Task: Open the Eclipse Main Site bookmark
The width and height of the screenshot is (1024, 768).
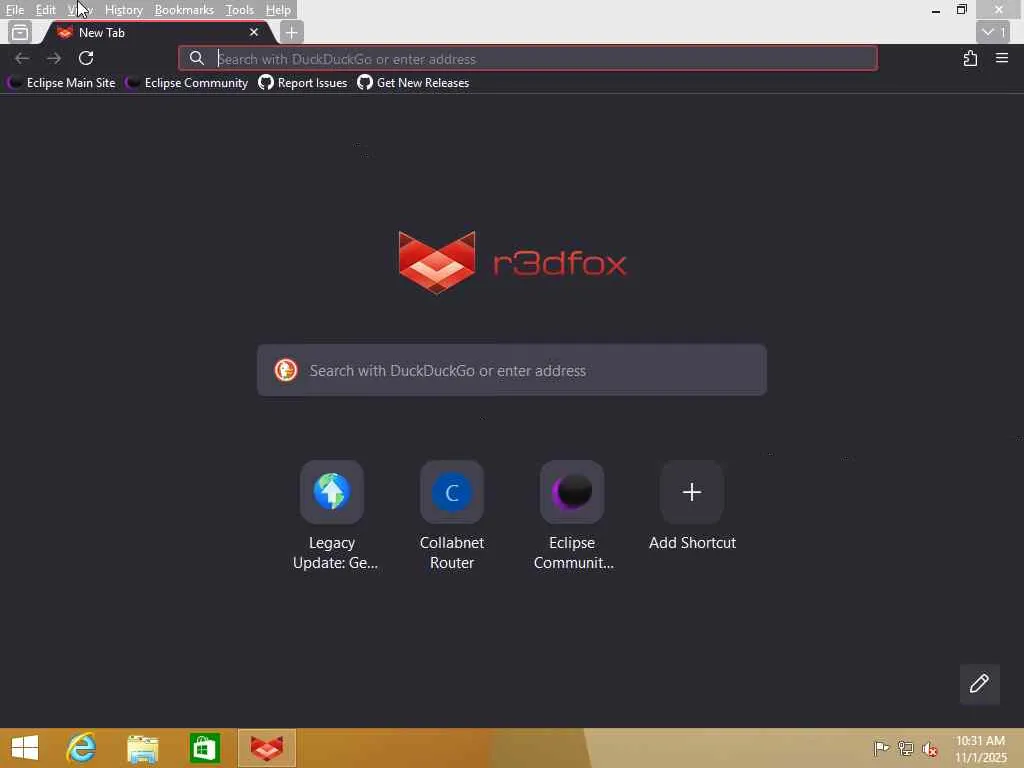Action: pos(61,83)
